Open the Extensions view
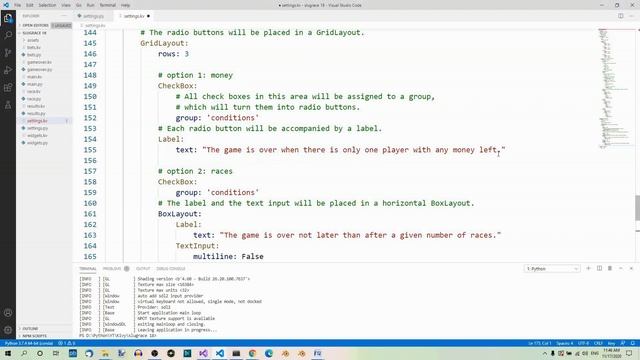Screen dimensions: 640x360 (x=8, y=88)
